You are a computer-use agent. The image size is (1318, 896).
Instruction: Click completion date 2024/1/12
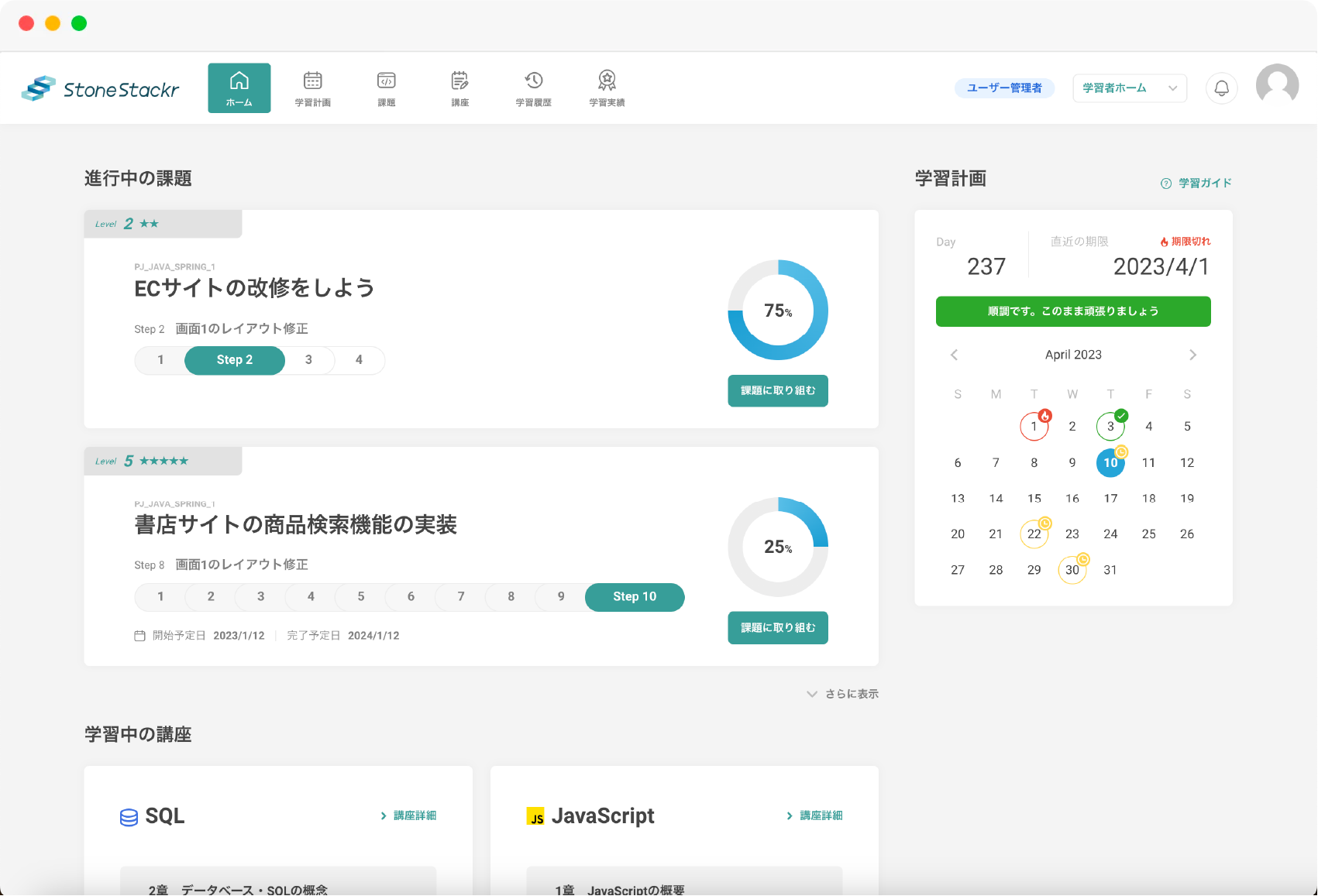373,636
